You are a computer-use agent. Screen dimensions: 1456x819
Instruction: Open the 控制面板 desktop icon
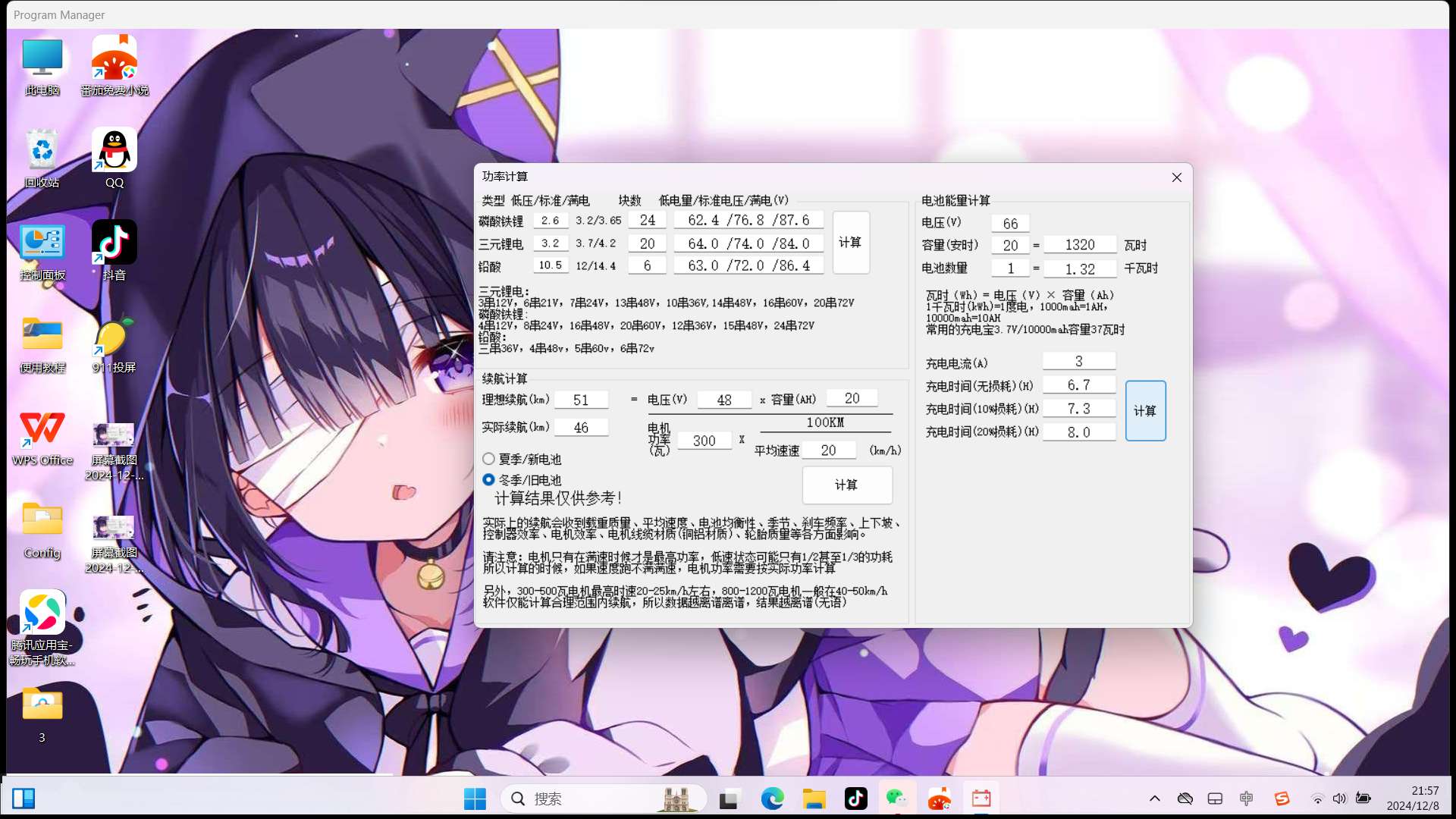coord(42,251)
